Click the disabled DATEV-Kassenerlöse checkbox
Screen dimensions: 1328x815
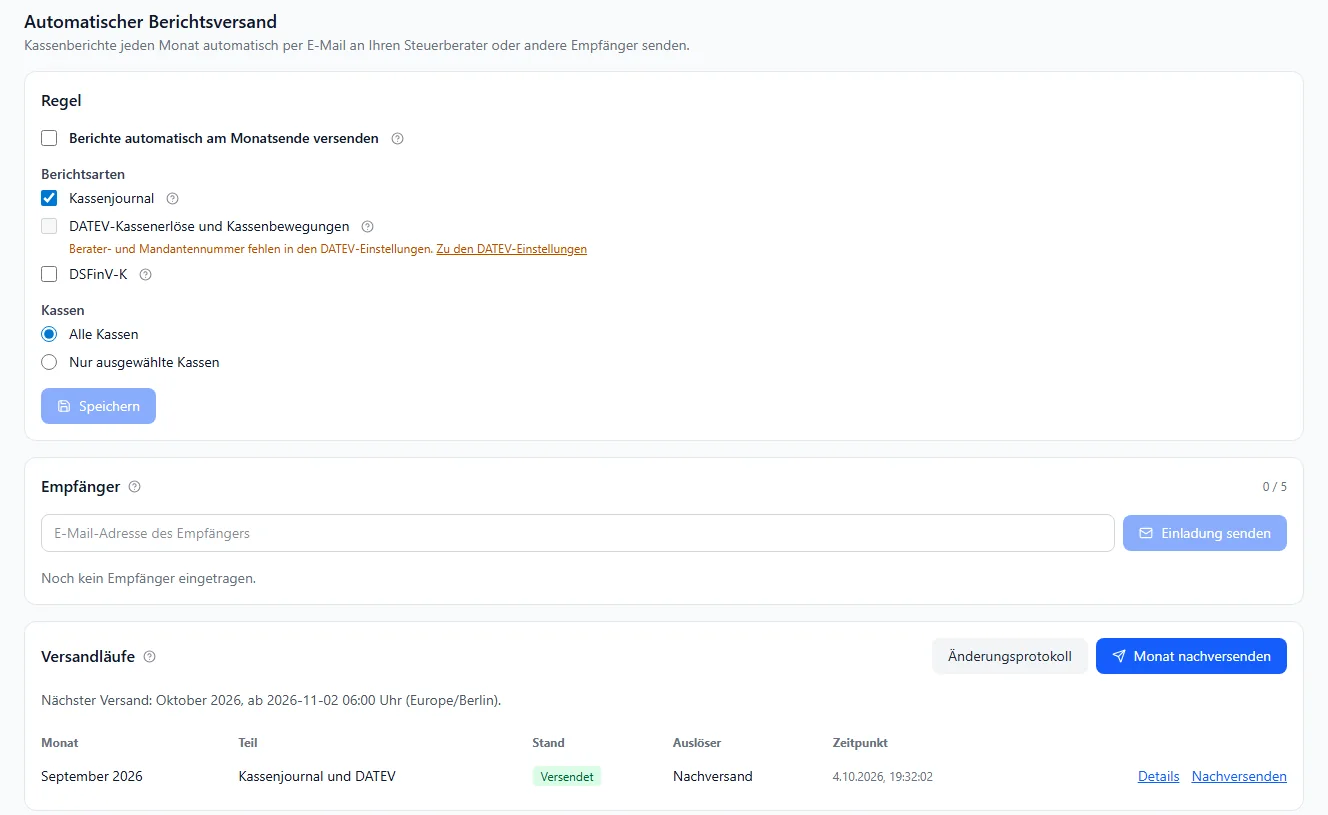pyautogui.click(x=49, y=227)
